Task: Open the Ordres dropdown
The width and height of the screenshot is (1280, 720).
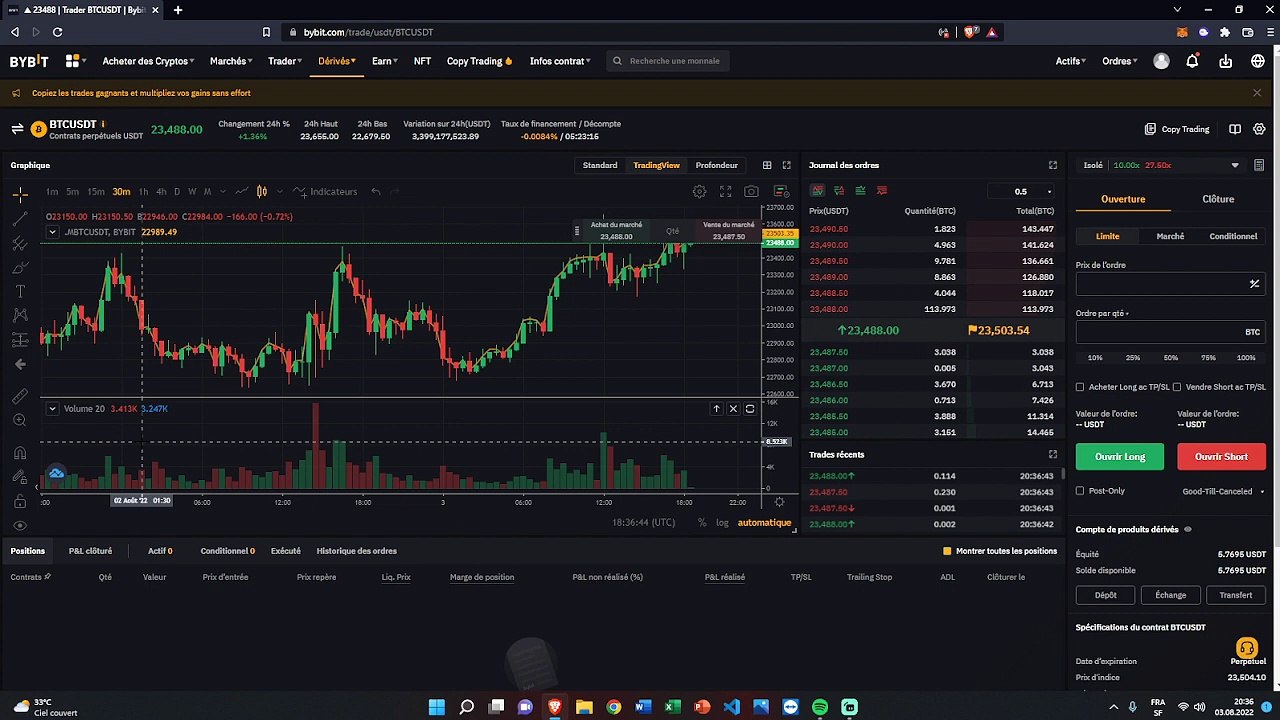Action: coord(1120,61)
